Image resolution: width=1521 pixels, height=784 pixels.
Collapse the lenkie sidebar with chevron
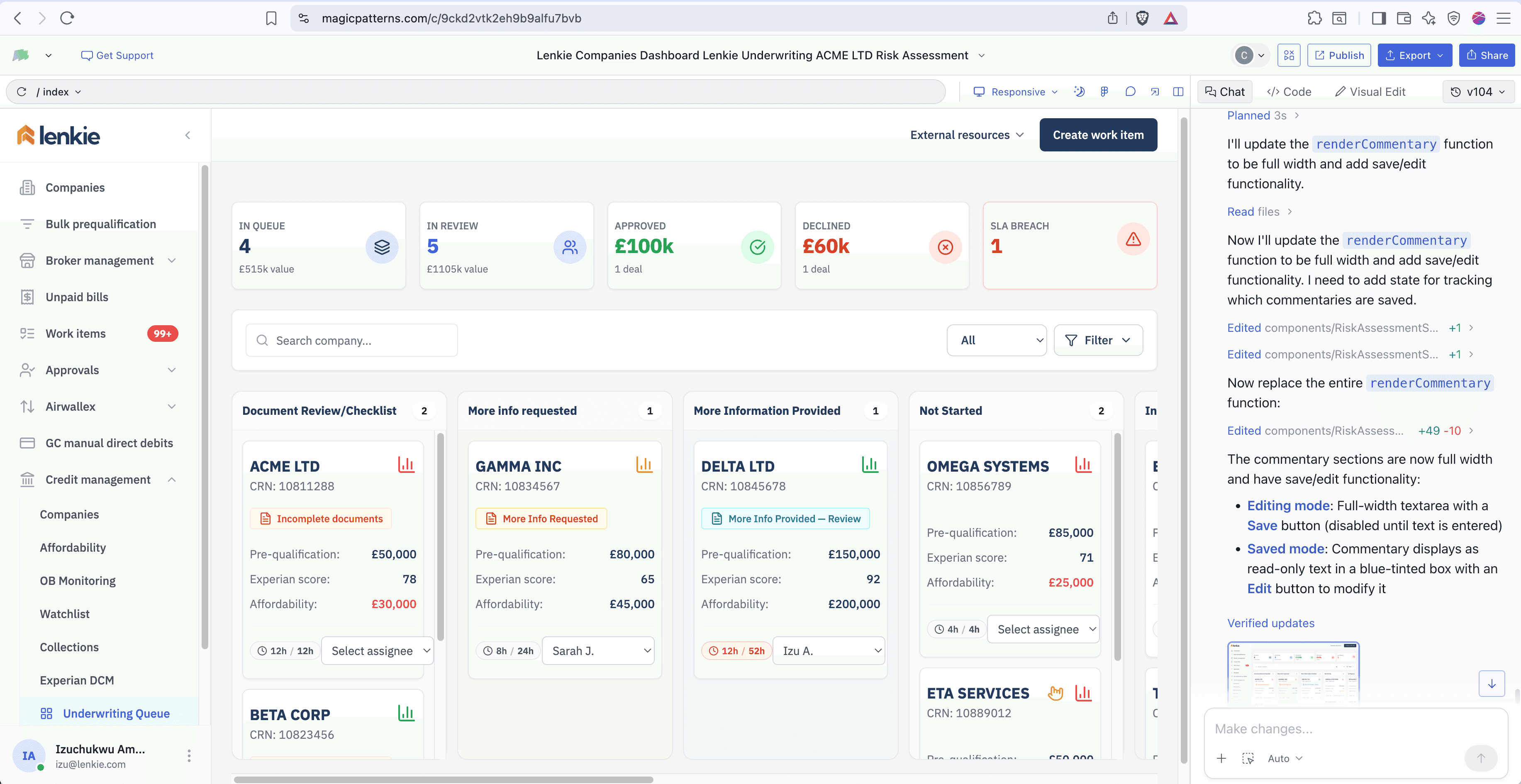188,135
